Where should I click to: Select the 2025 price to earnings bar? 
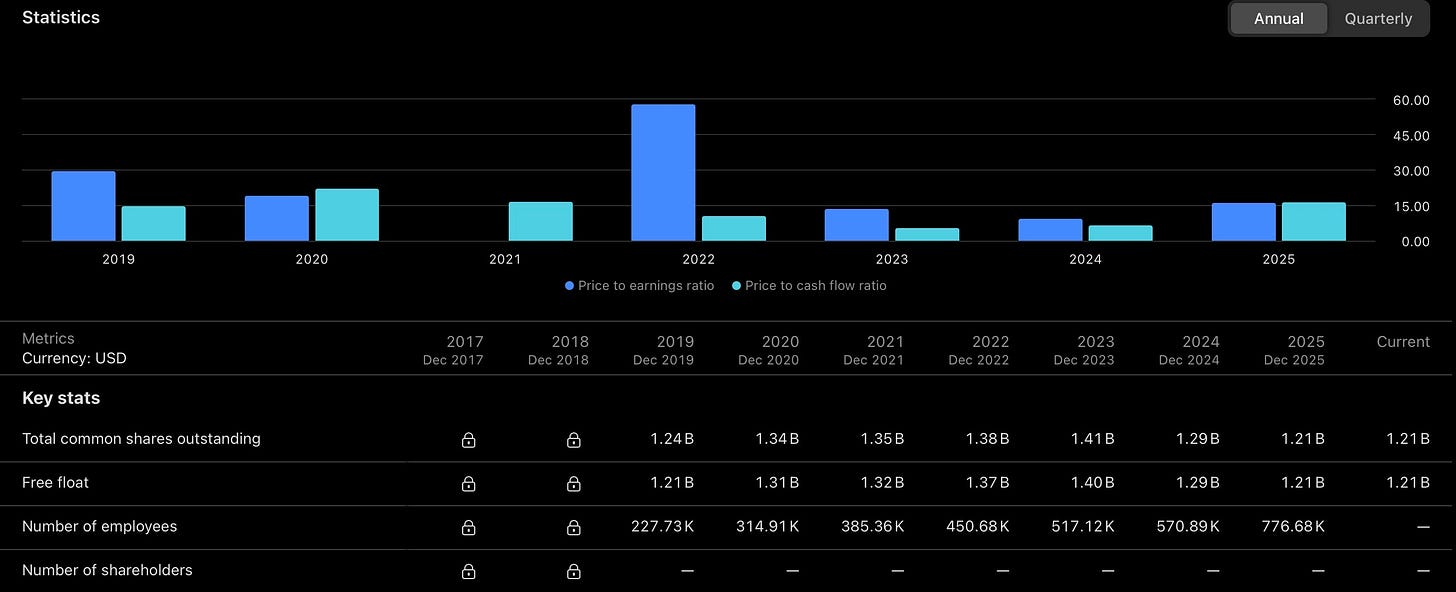coord(1244,222)
